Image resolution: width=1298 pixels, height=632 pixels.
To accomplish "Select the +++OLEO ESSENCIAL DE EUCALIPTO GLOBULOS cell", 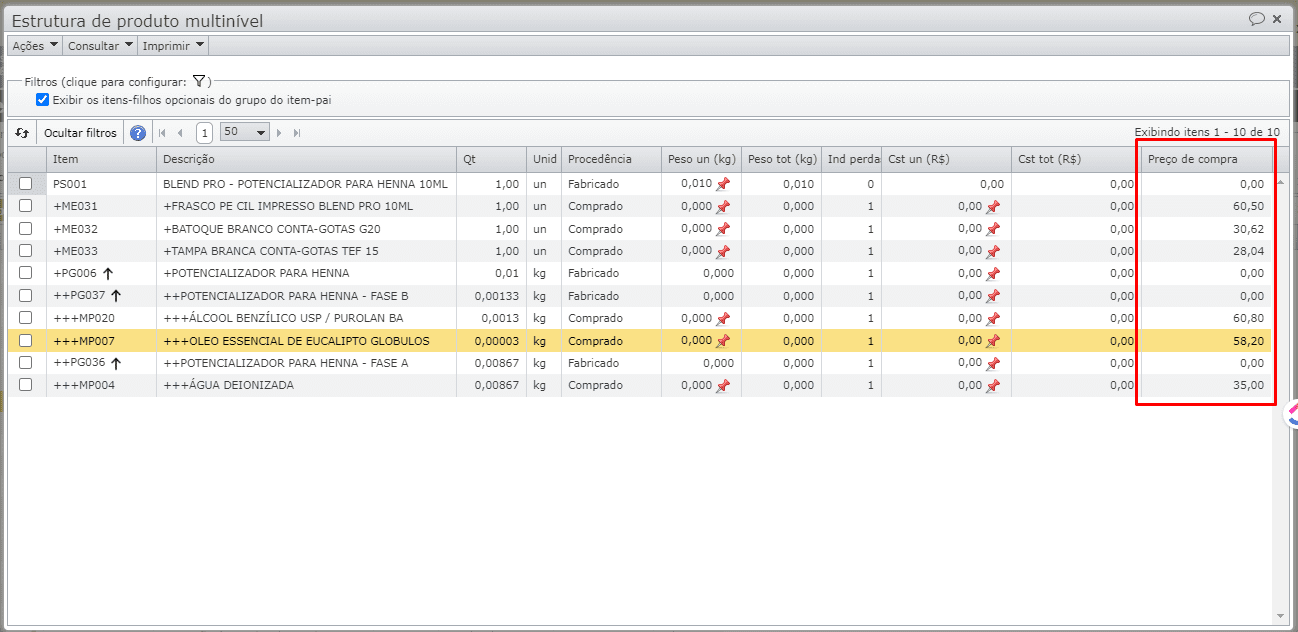I will click(306, 341).
